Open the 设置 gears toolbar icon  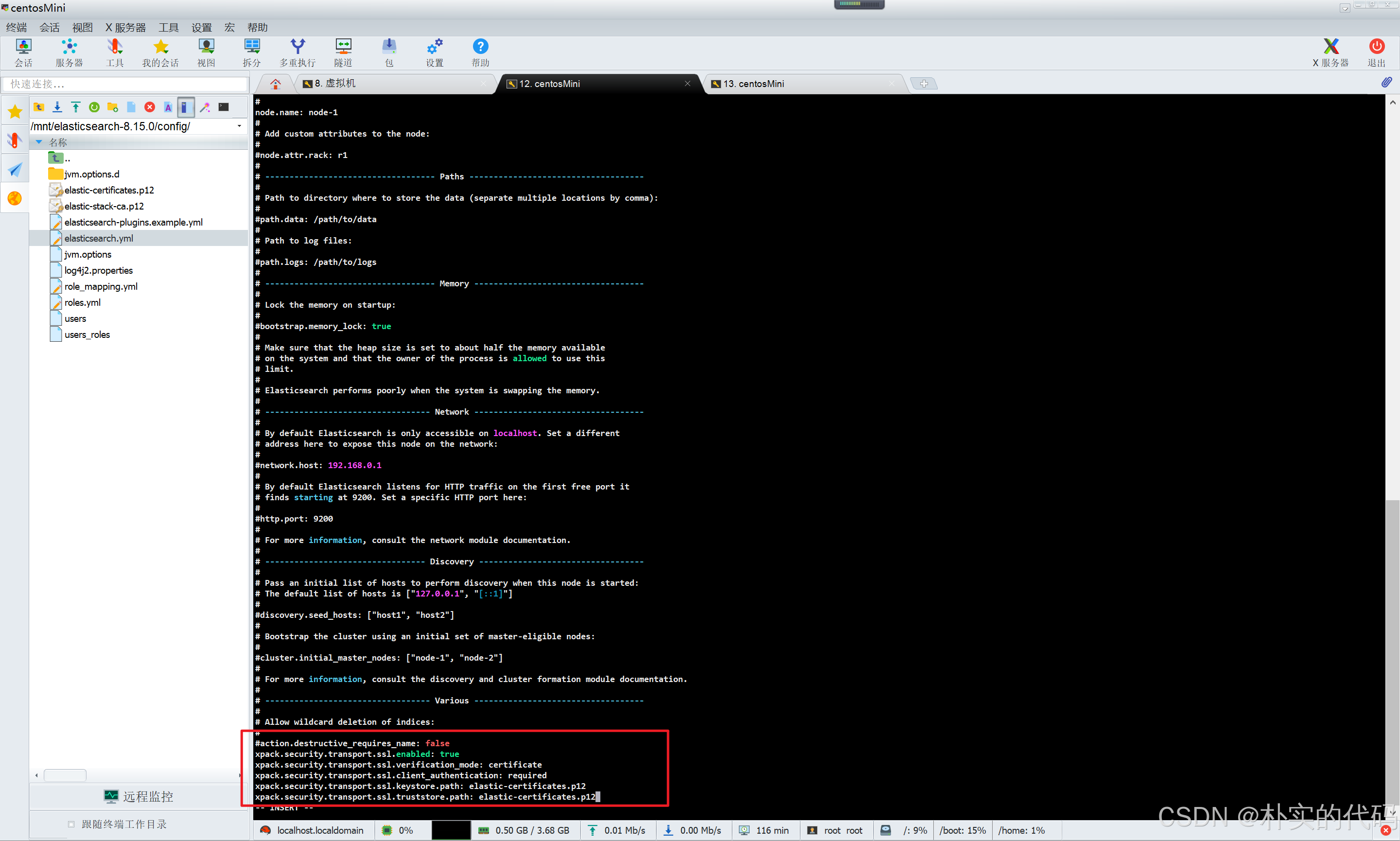pos(435,53)
